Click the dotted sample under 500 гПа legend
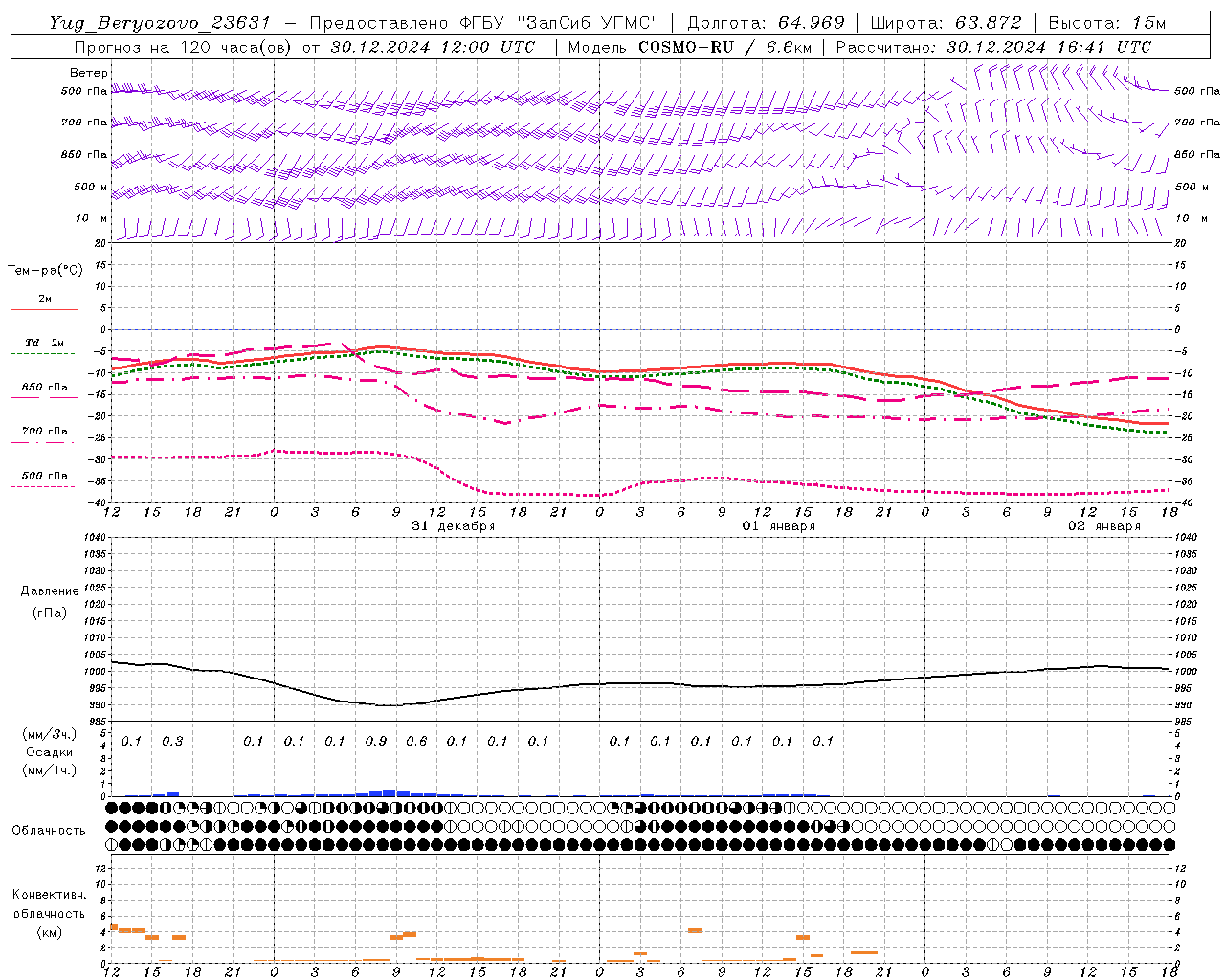 click(x=42, y=486)
